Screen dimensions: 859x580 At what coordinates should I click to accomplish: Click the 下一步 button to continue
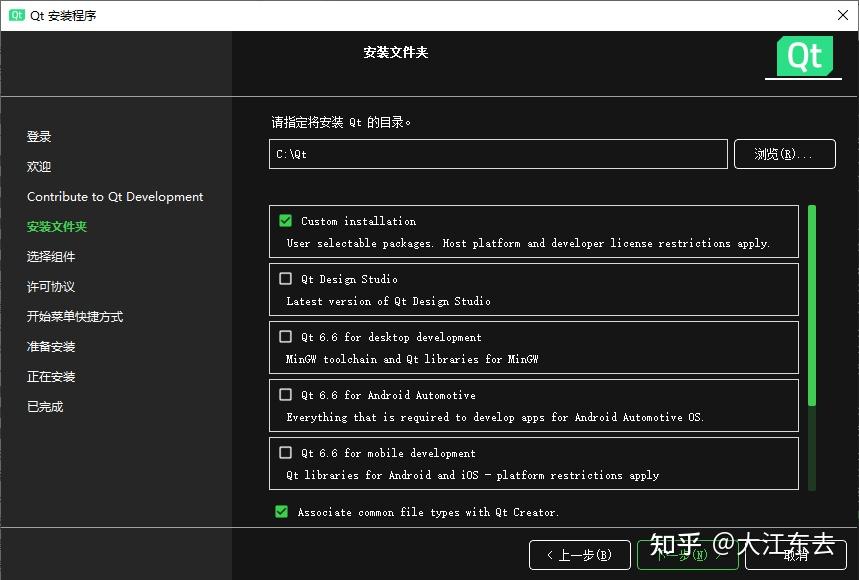coord(687,554)
